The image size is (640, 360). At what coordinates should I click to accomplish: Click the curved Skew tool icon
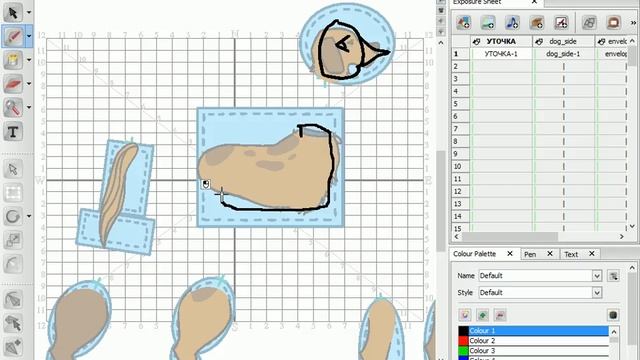pyautogui.click(x=13, y=264)
